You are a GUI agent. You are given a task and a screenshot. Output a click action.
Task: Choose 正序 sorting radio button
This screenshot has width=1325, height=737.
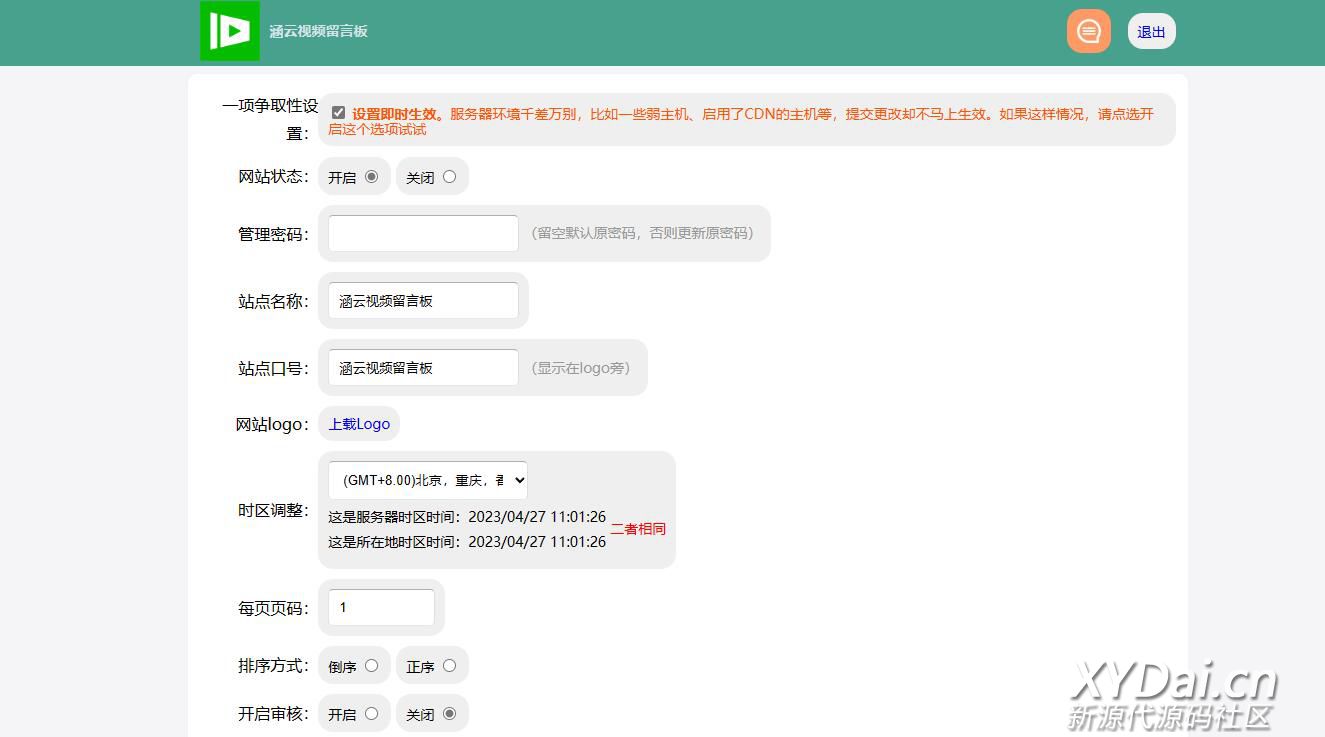click(x=449, y=666)
